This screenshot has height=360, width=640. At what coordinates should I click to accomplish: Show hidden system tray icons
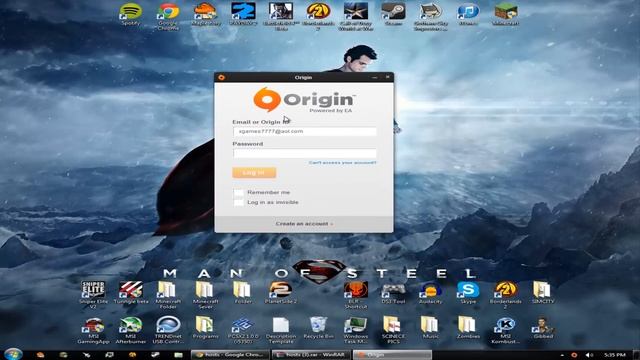tap(562, 355)
